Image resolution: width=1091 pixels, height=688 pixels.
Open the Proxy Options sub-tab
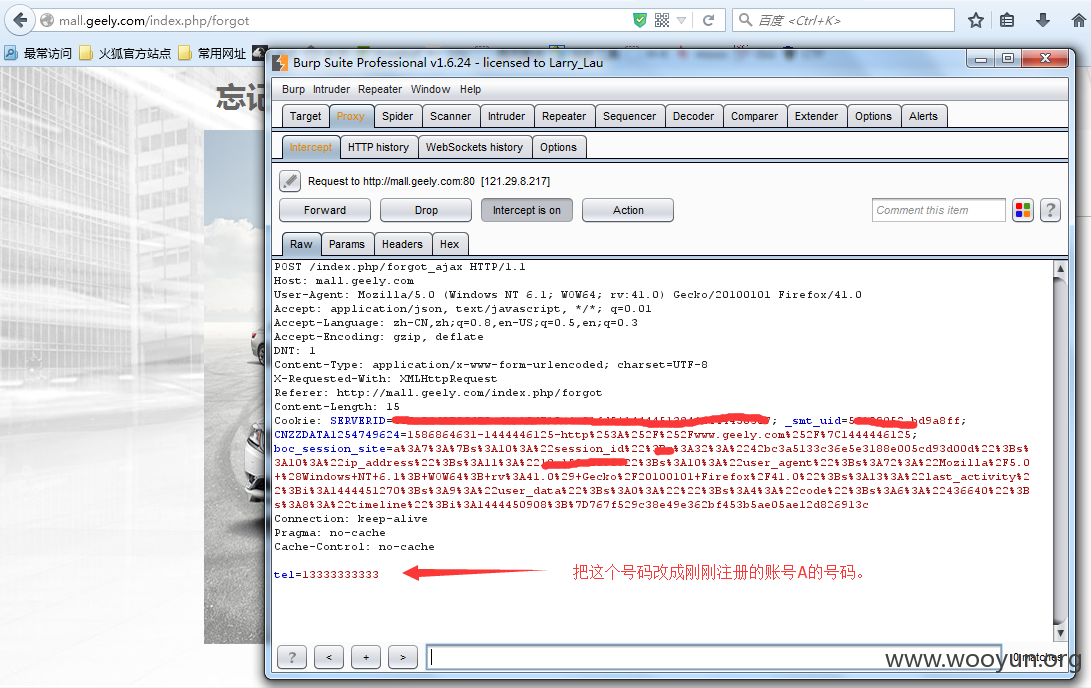(x=559, y=147)
